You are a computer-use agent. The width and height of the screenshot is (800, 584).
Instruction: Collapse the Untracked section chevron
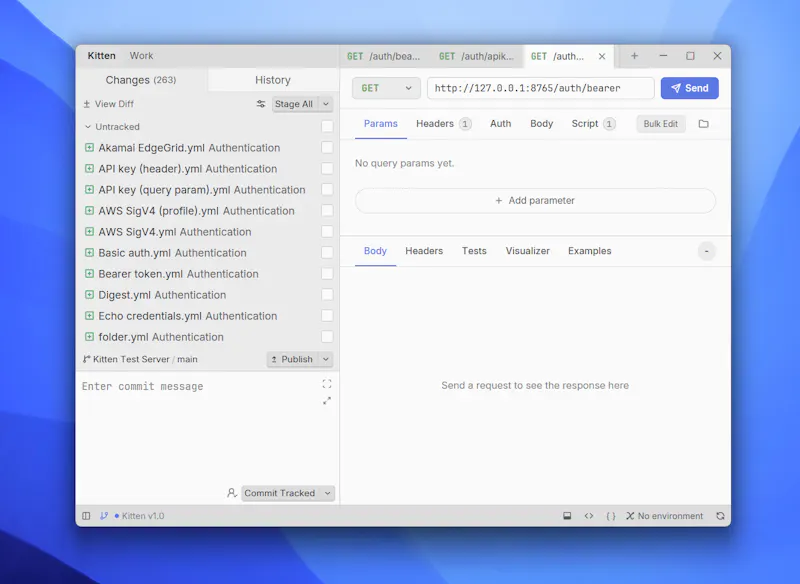88,126
